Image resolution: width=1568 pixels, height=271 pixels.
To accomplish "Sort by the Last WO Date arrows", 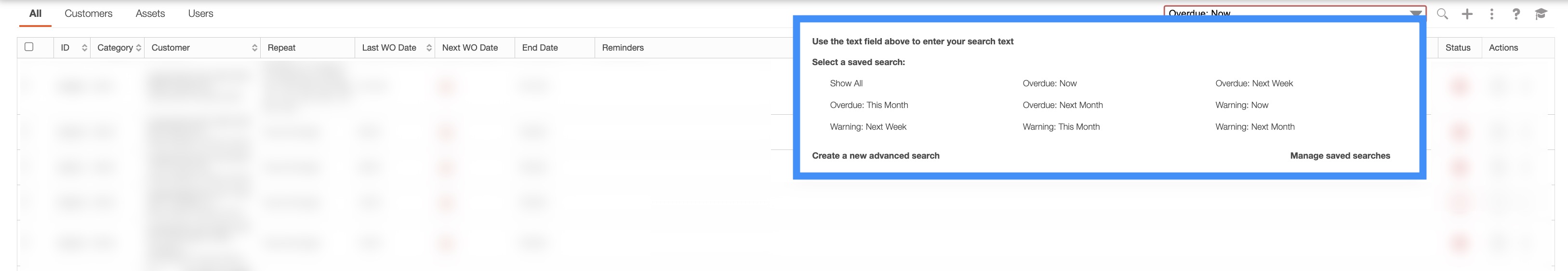I will coord(429,48).
